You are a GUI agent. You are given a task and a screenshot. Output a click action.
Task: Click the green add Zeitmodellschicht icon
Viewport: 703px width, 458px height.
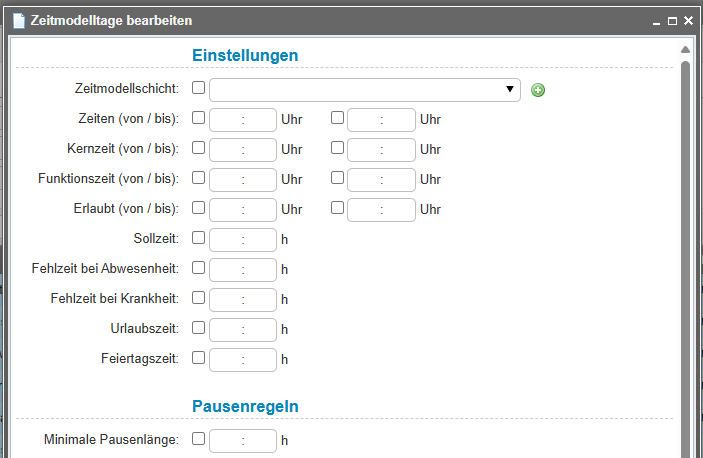point(538,90)
